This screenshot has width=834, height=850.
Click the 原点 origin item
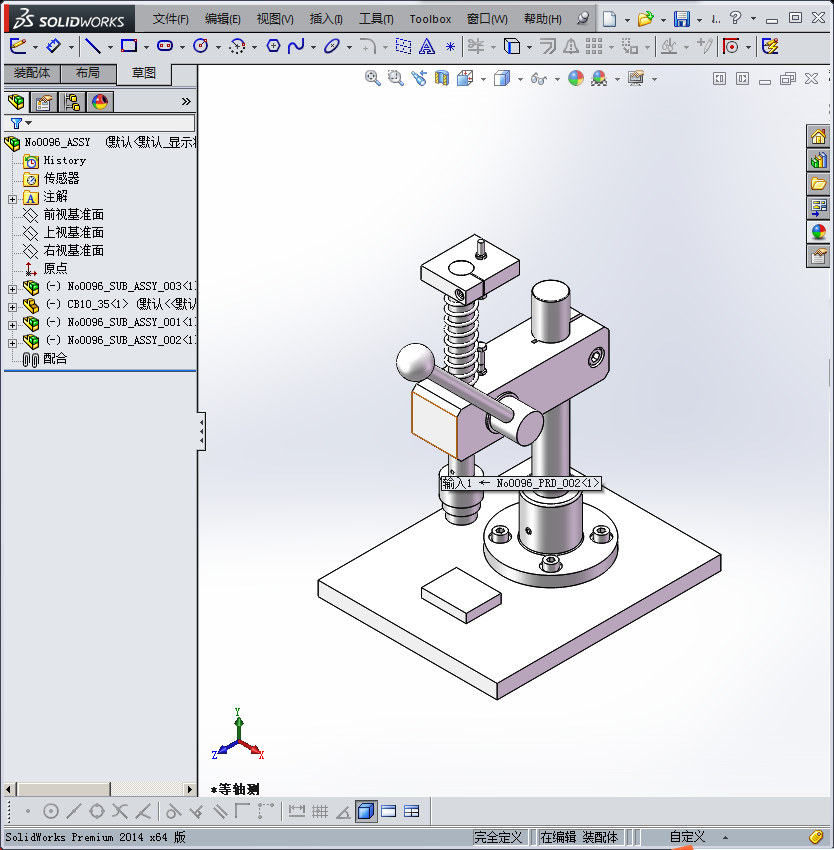pos(46,268)
